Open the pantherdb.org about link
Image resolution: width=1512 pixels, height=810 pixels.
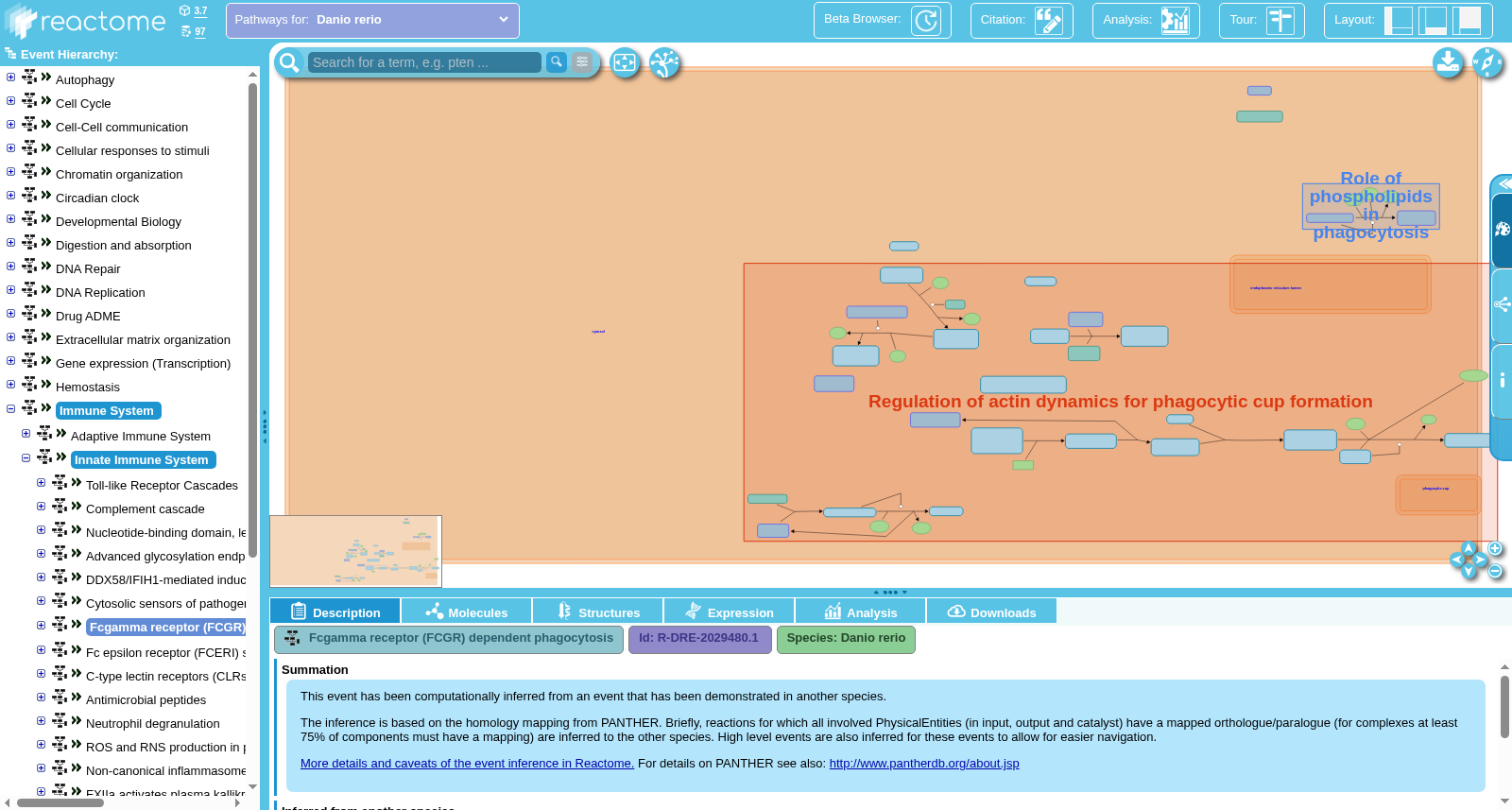click(x=924, y=764)
